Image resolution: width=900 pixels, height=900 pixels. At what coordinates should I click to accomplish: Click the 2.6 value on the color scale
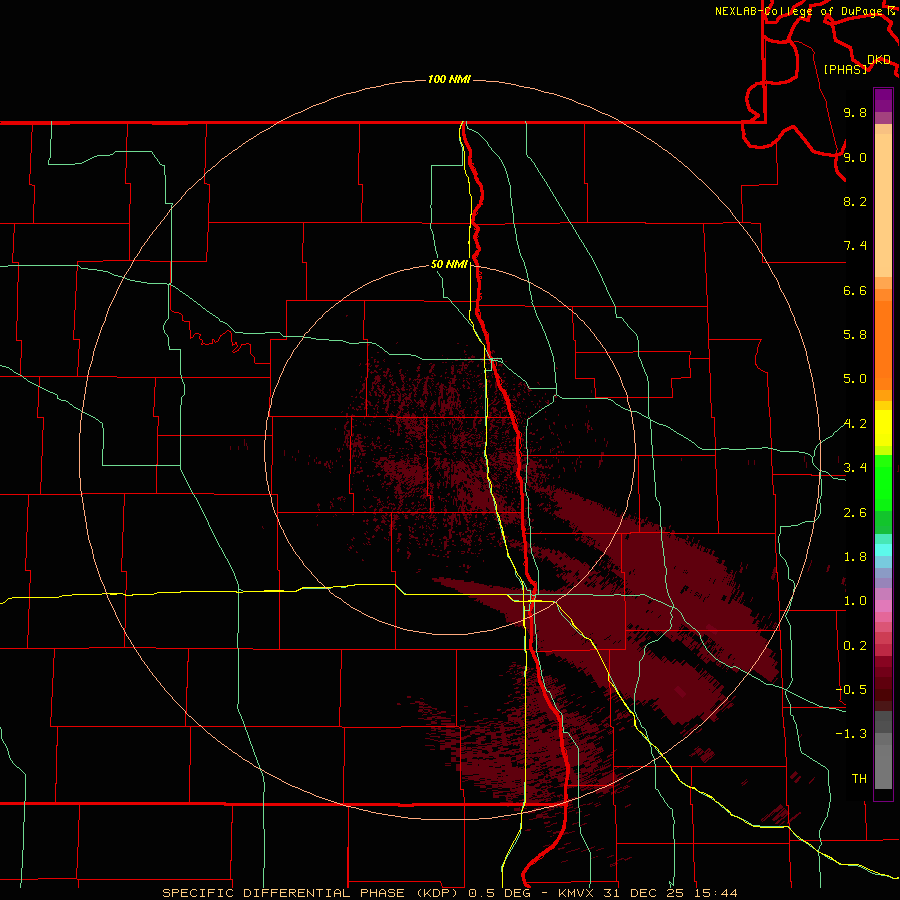tap(855, 513)
